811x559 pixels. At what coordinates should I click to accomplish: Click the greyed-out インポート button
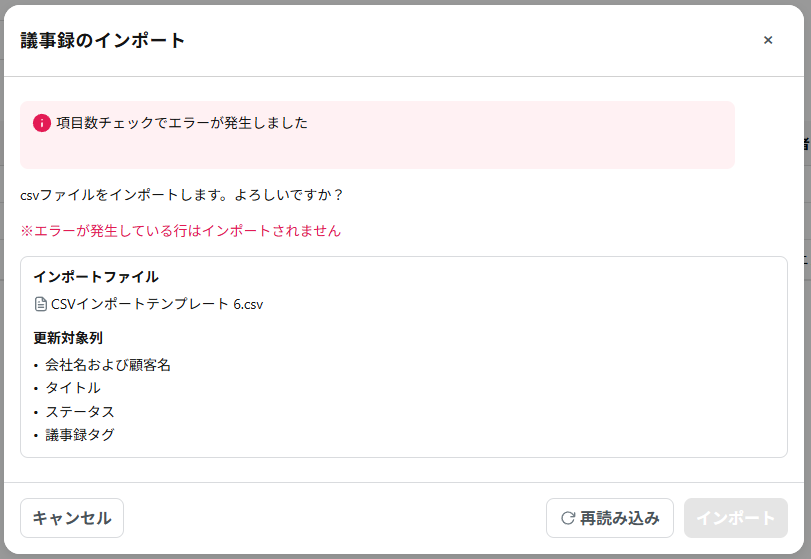coord(735,518)
